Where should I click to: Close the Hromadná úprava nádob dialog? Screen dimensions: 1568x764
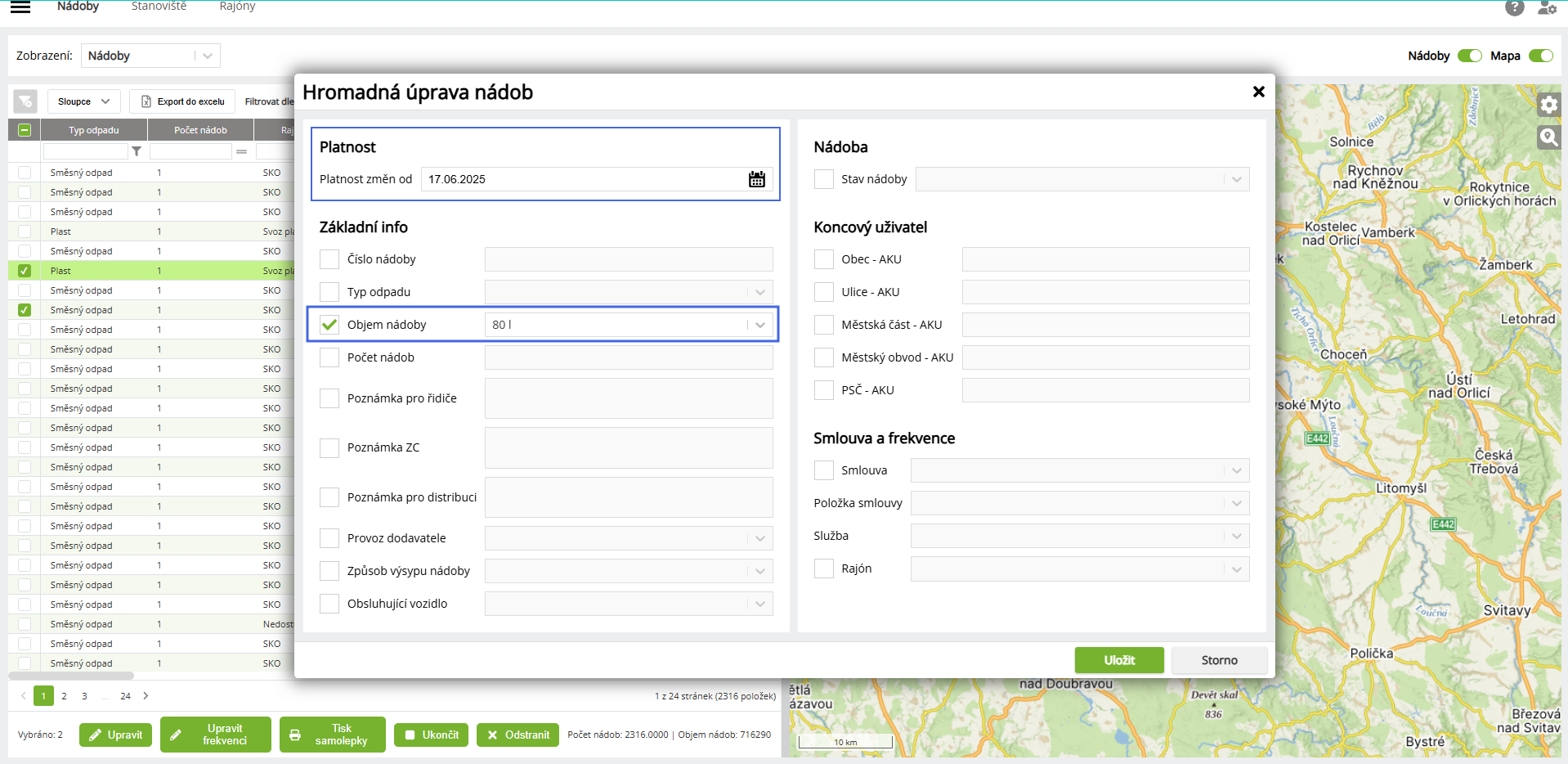pos(1258,92)
